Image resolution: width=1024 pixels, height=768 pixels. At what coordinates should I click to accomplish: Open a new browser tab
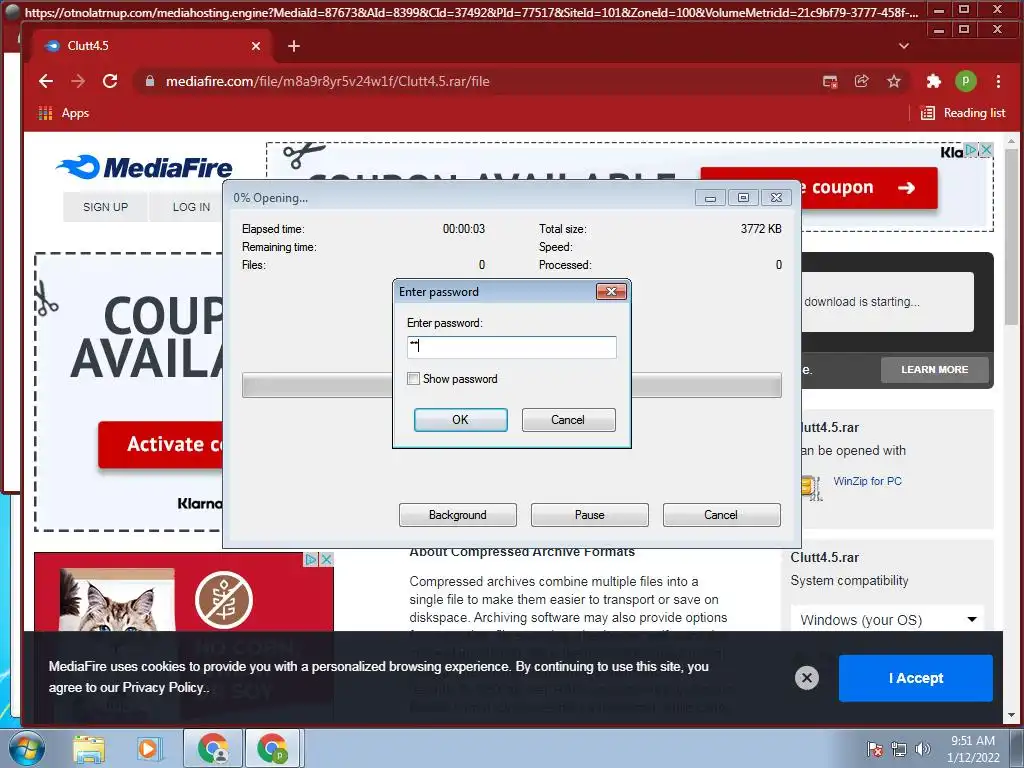click(x=294, y=46)
